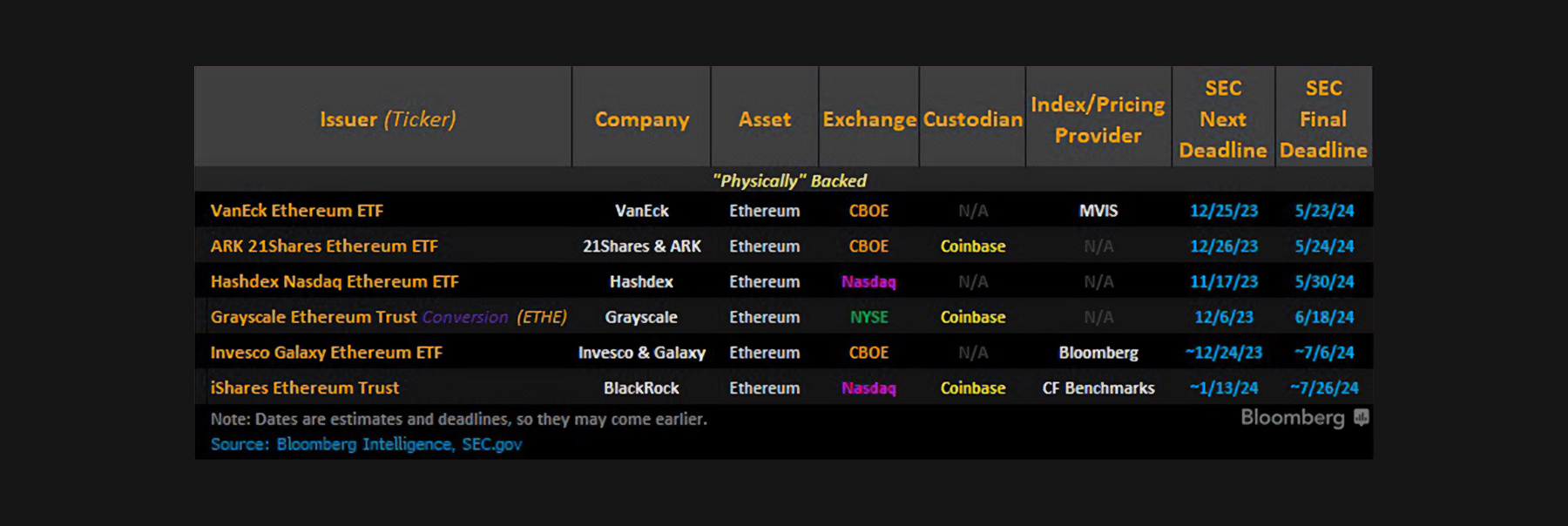
Task: Select the Custodian column header
Action: pyautogui.click(x=973, y=119)
